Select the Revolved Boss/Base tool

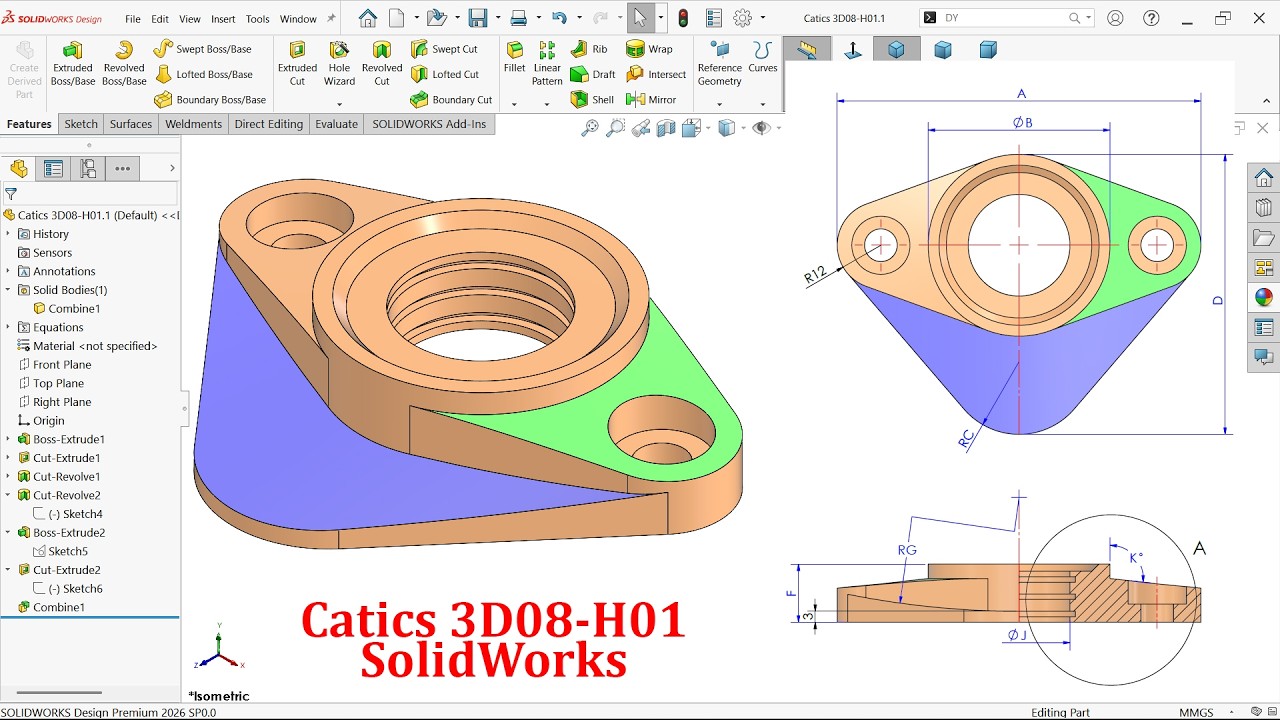[x=124, y=64]
